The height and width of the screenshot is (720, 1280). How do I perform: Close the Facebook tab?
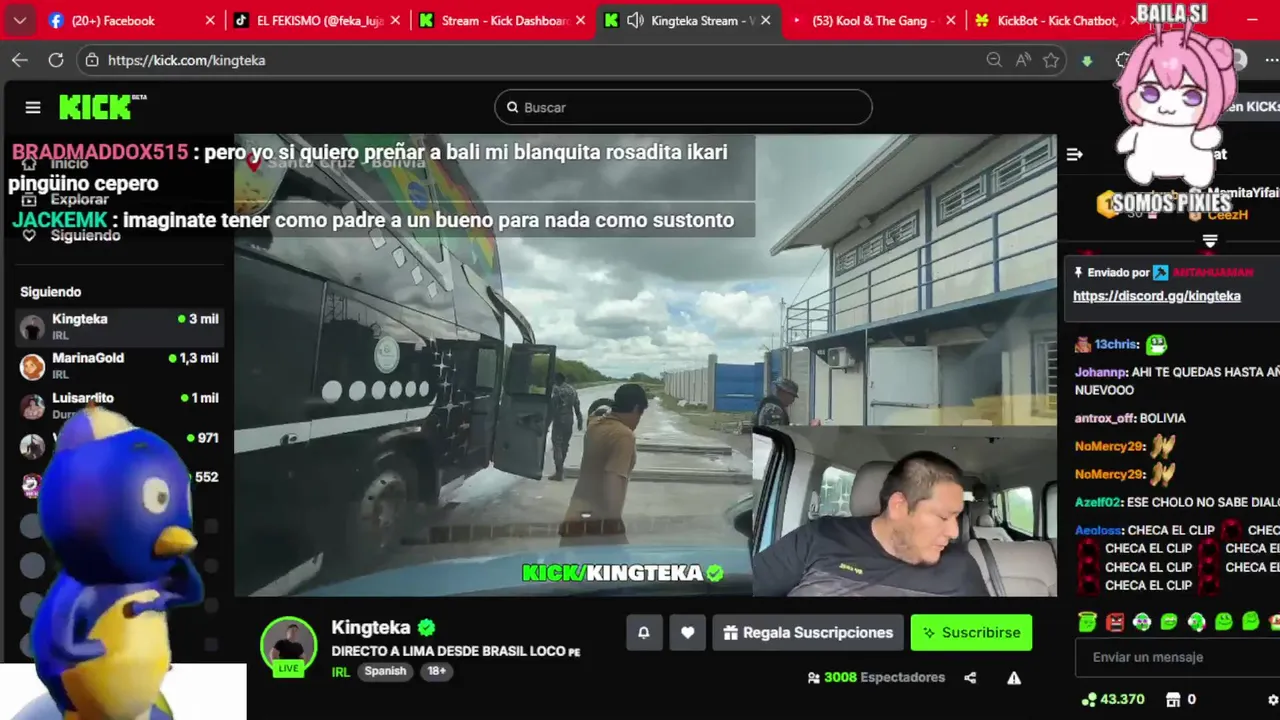pyautogui.click(x=210, y=20)
